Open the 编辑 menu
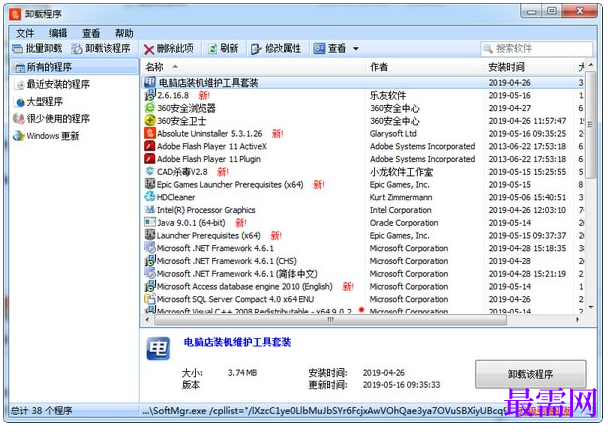Viewport: 616px width, 434px height. click(x=58, y=33)
